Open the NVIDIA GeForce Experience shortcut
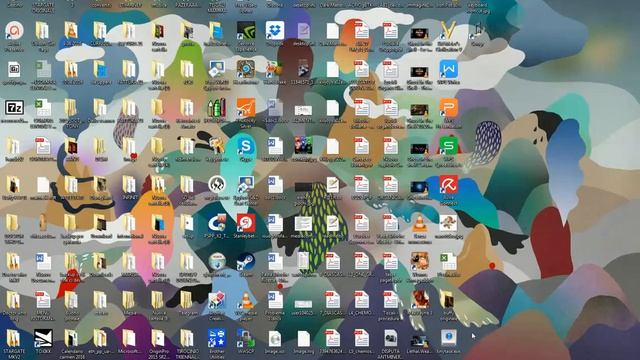Image resolution: width=640 pixels, height=360 pixels. coord(246,31)
